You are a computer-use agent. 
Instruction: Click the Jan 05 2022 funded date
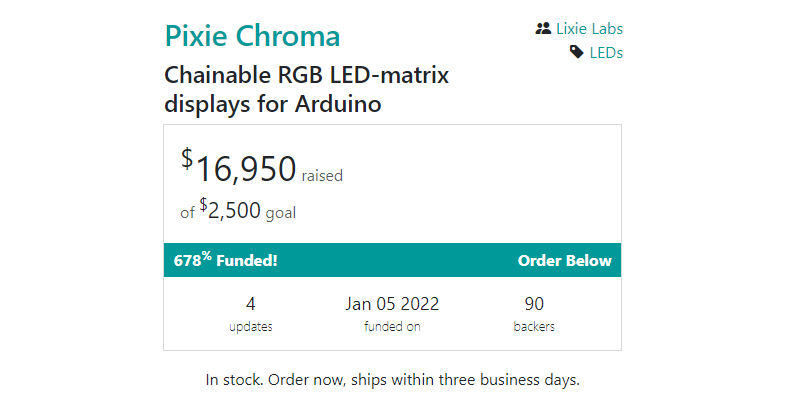coord(392,304)
